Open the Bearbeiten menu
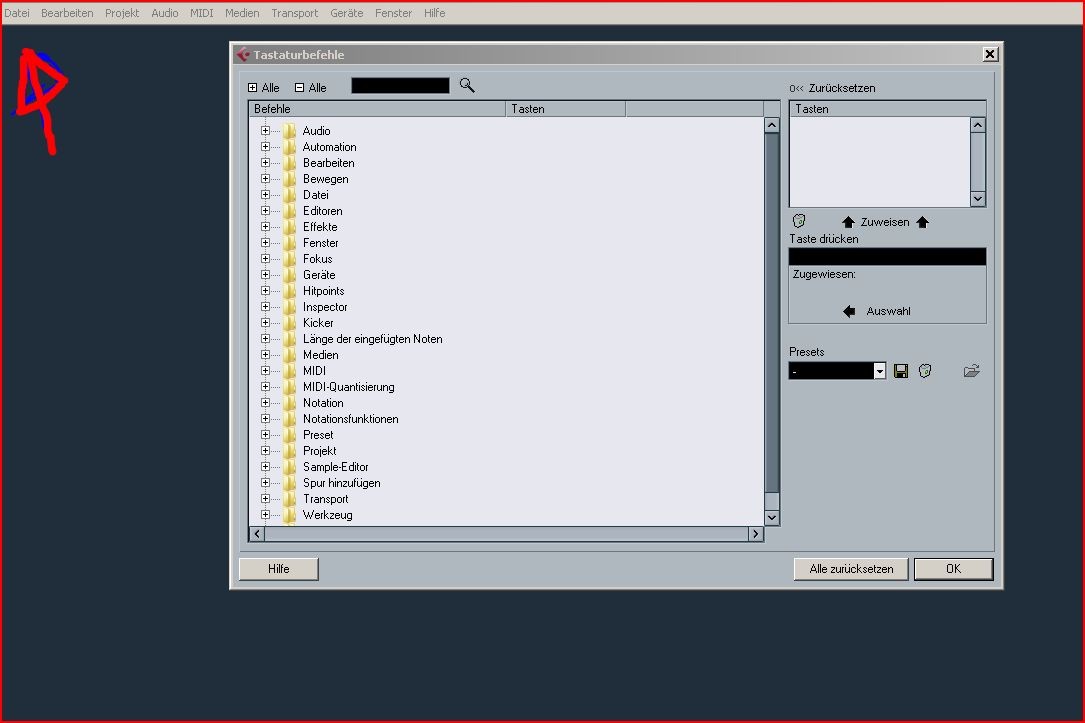 point(67,13)
